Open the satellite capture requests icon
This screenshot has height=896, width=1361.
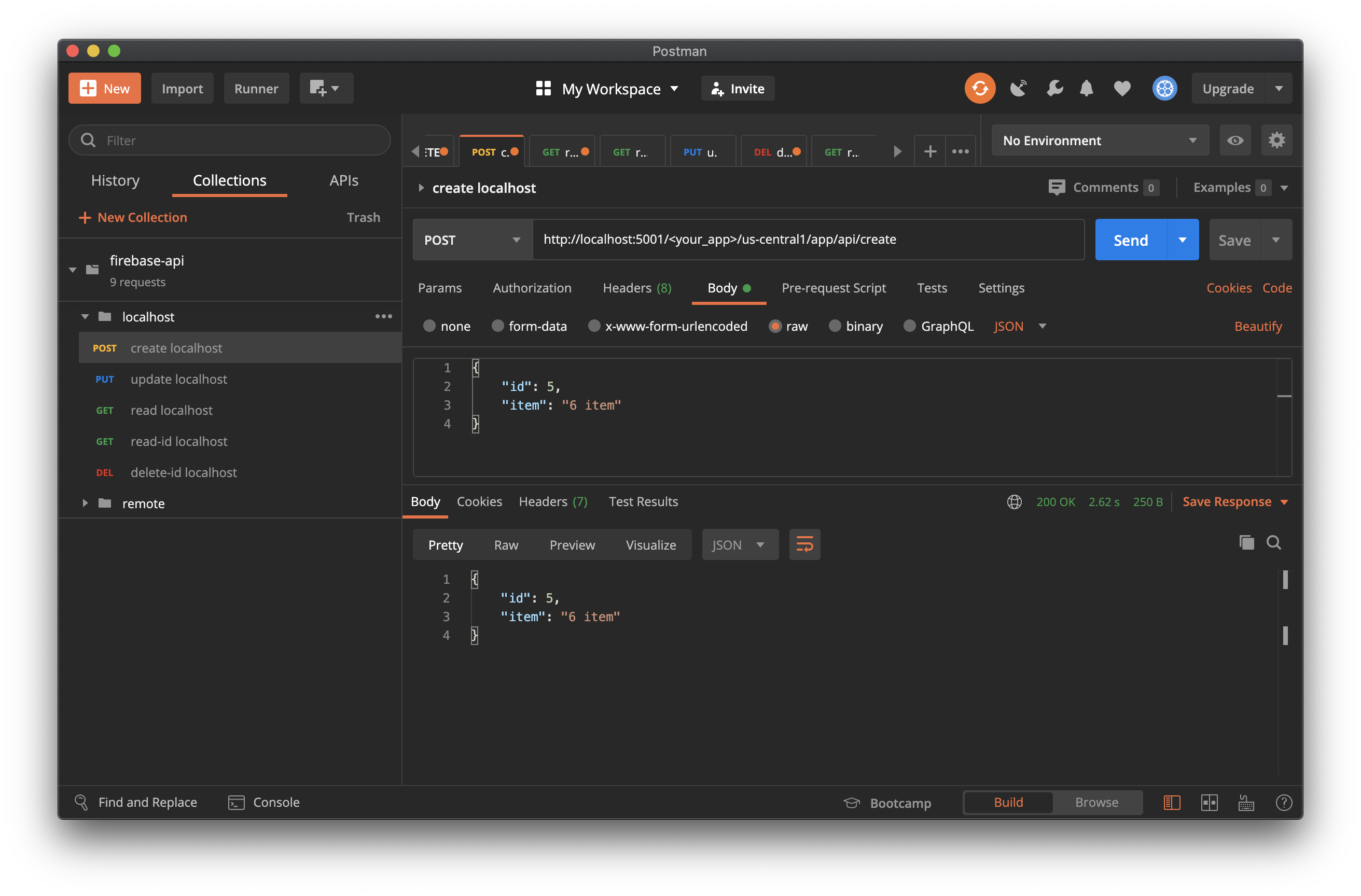click(x=1019, y=89)
